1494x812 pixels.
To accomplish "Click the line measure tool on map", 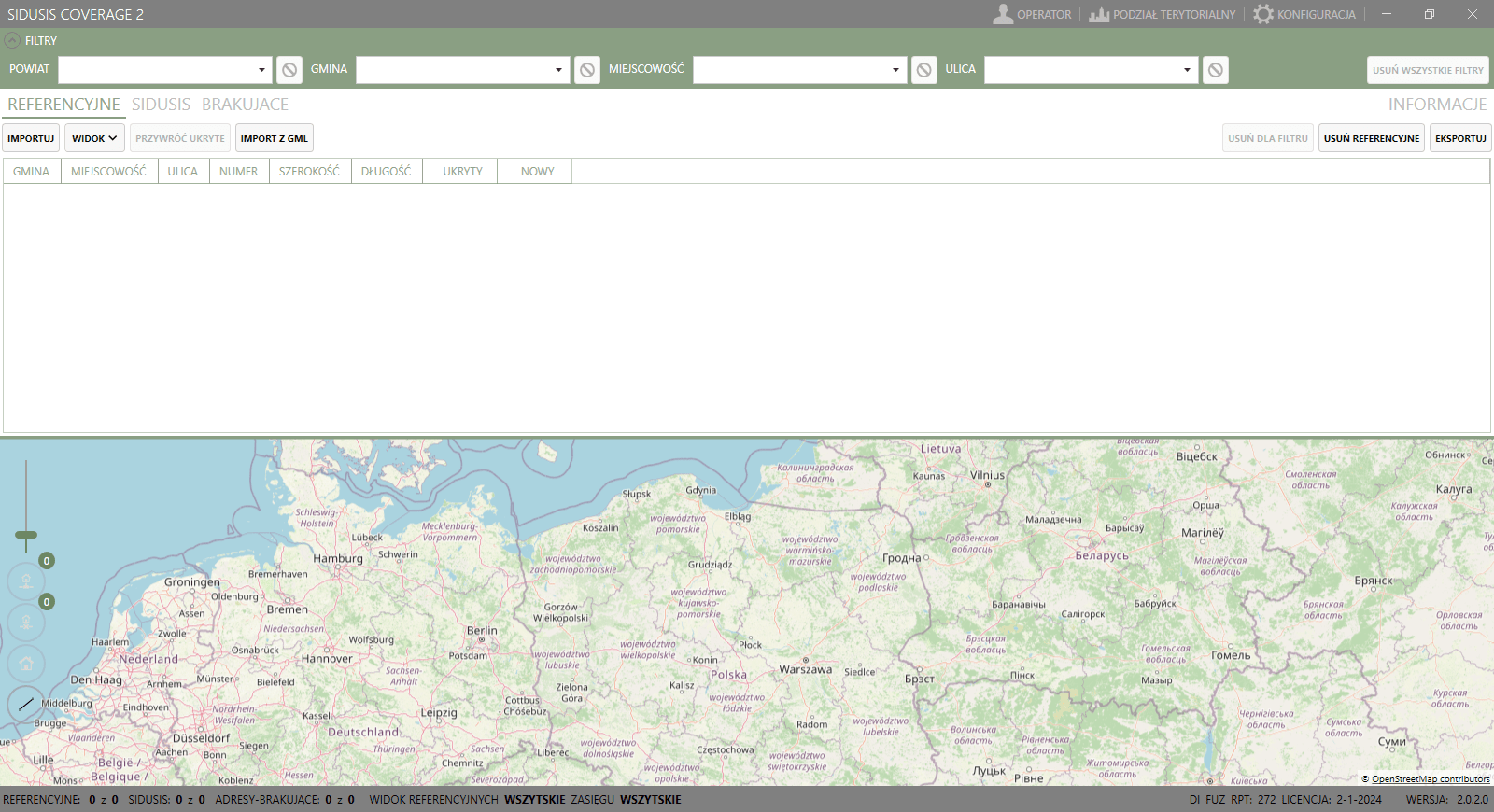I will click(26, 704).
